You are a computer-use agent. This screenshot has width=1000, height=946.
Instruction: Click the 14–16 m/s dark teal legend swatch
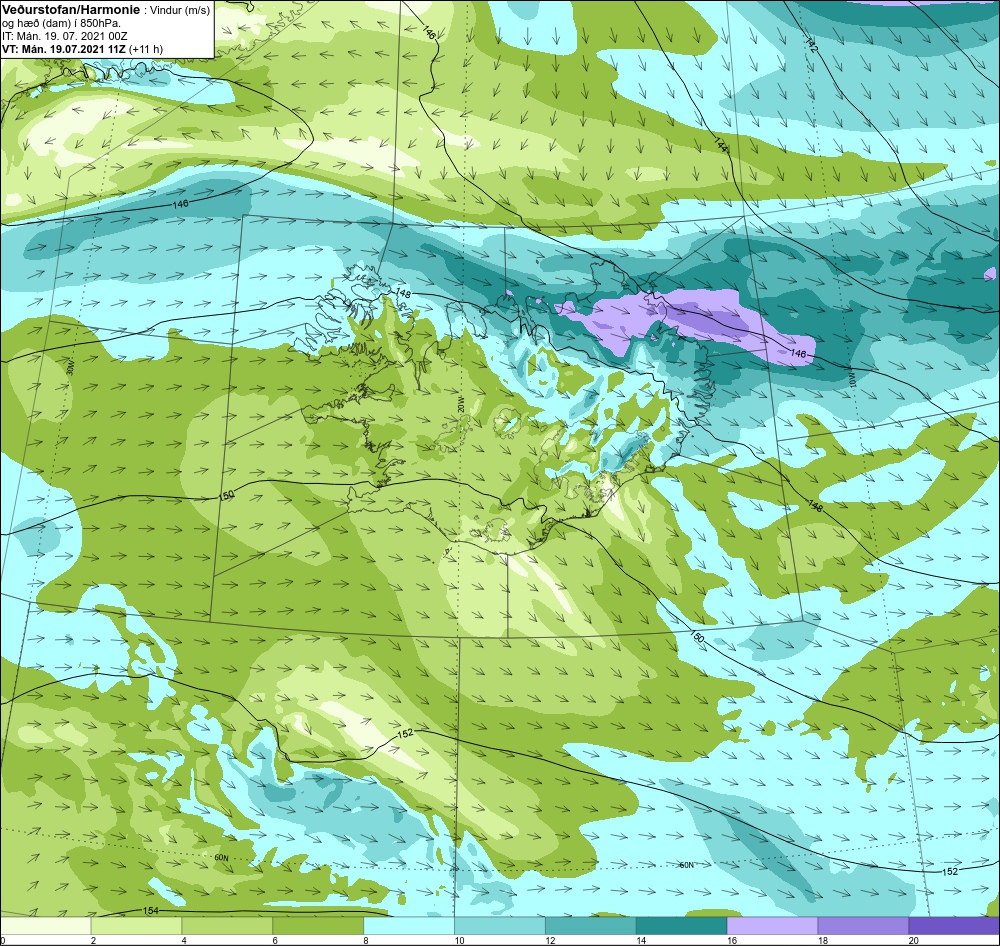tap(681, 925)
